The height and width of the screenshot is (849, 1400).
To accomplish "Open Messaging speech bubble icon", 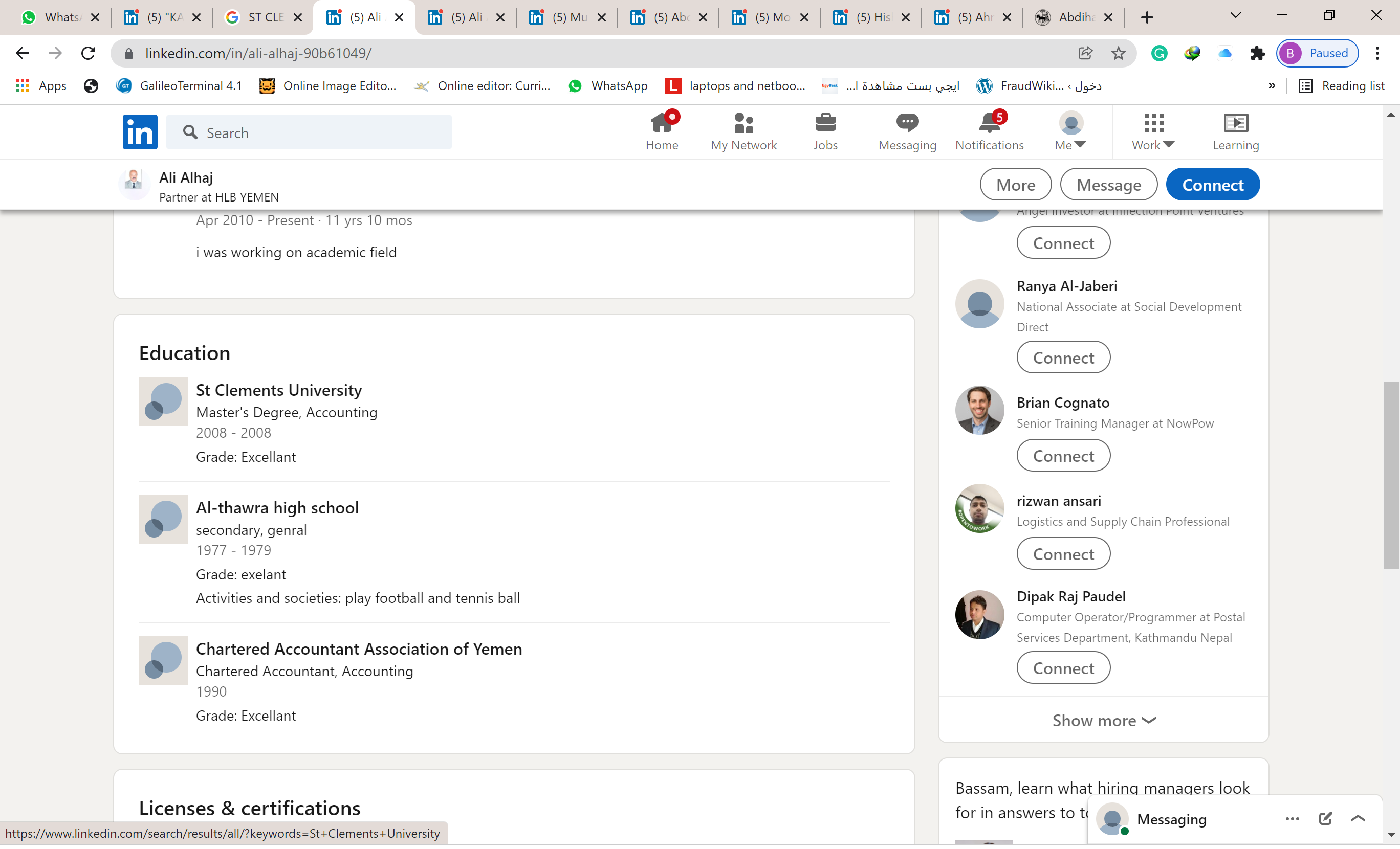I will tap(907, 123).
